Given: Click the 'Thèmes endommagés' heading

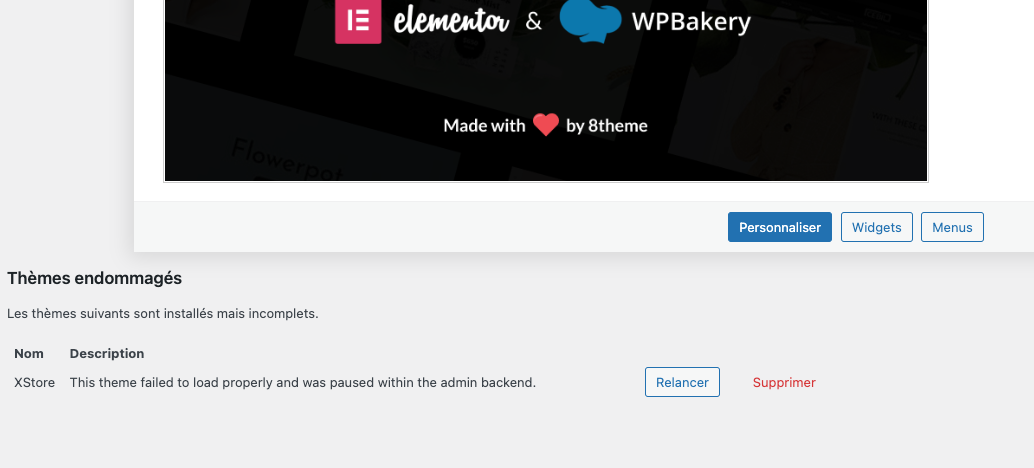Looking at the screenshot, I should pyautogui.click(x=94, y=278).
